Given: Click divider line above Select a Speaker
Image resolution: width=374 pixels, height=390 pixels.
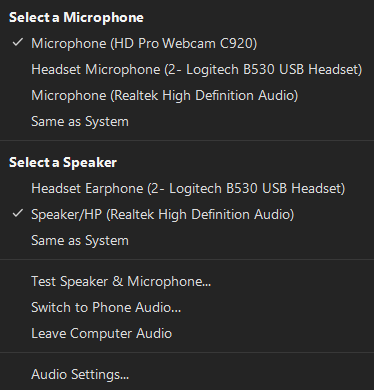Looking at the screenshot, I should point(187,140).
